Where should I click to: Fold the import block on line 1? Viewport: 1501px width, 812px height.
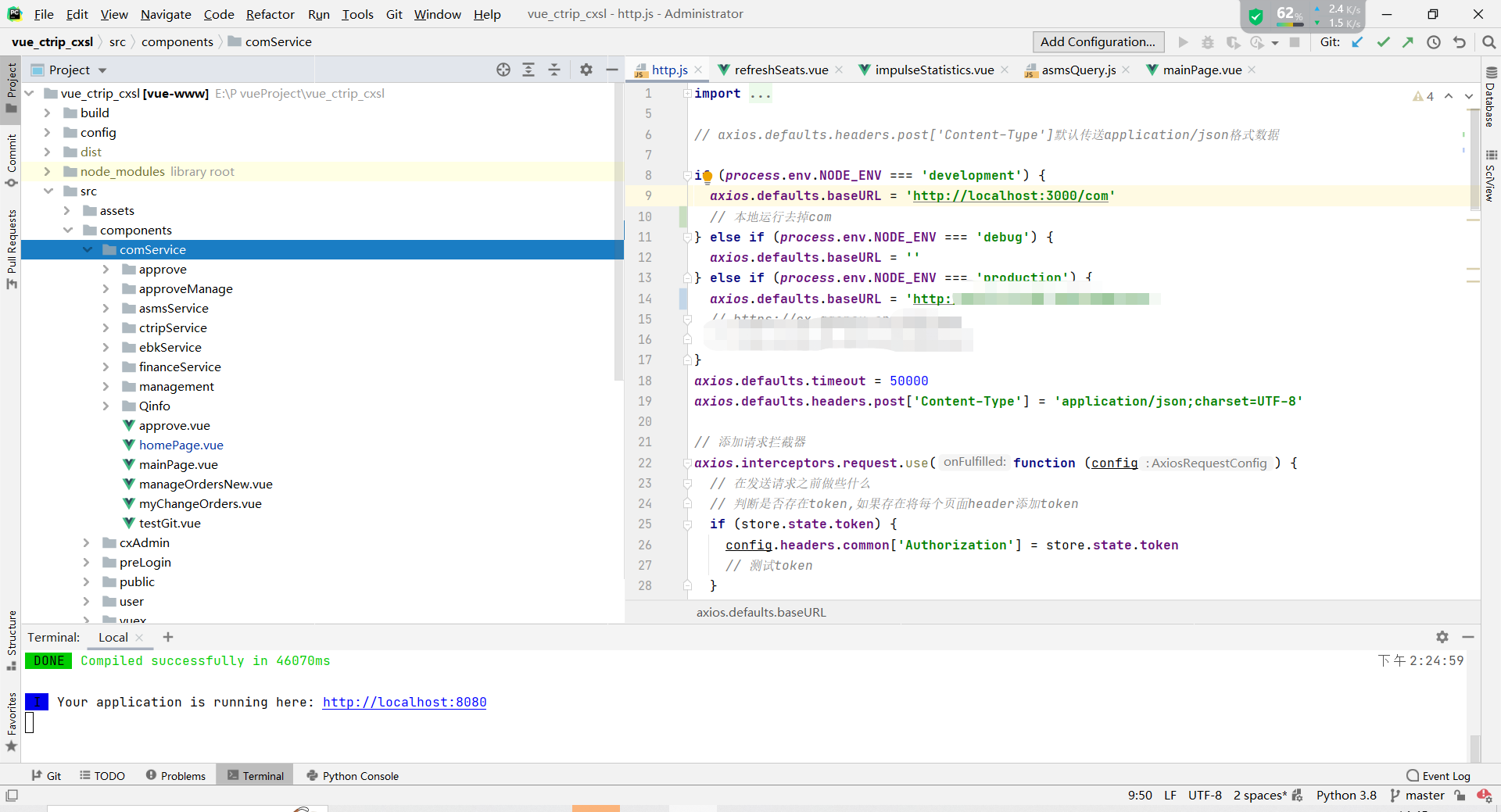pyautogui.click(x=687, y=94)
